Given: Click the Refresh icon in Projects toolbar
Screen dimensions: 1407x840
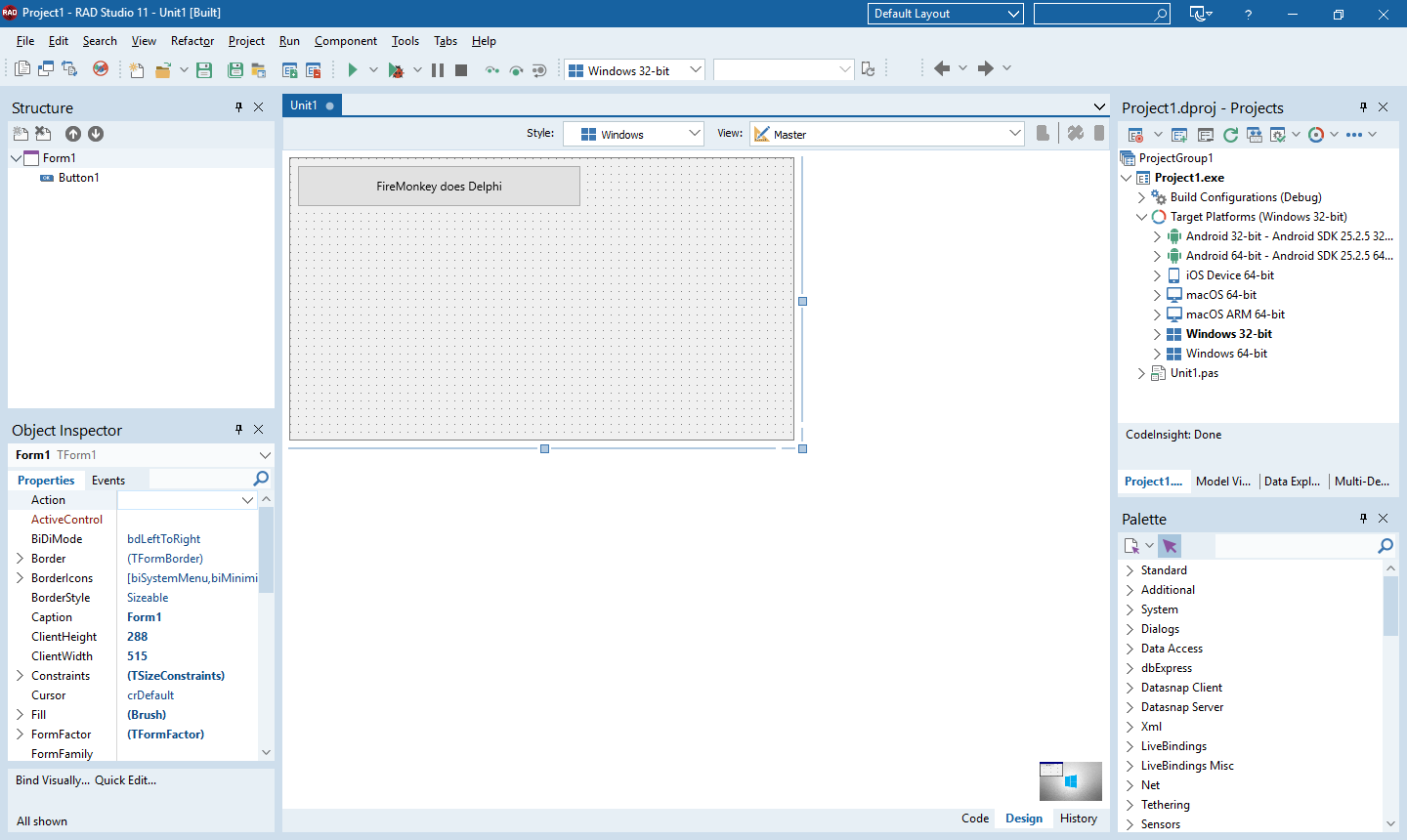Looking at the screenshot, I should click(1231, 135).
